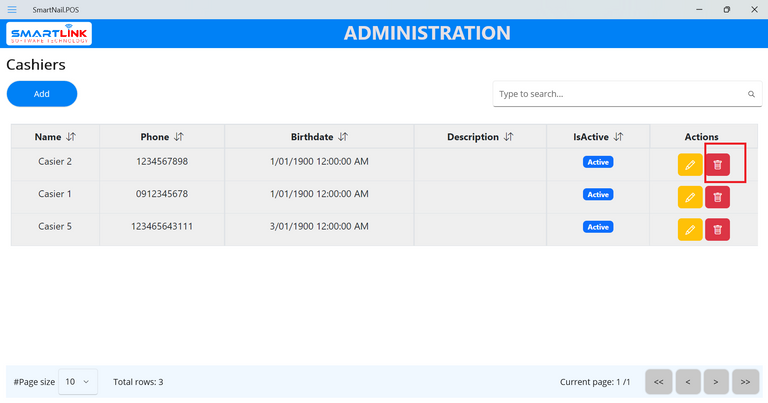Image resolution: width=768 pixels, height=403 pixels.
Task: Advance to the next page
Action: click(716, 382)
